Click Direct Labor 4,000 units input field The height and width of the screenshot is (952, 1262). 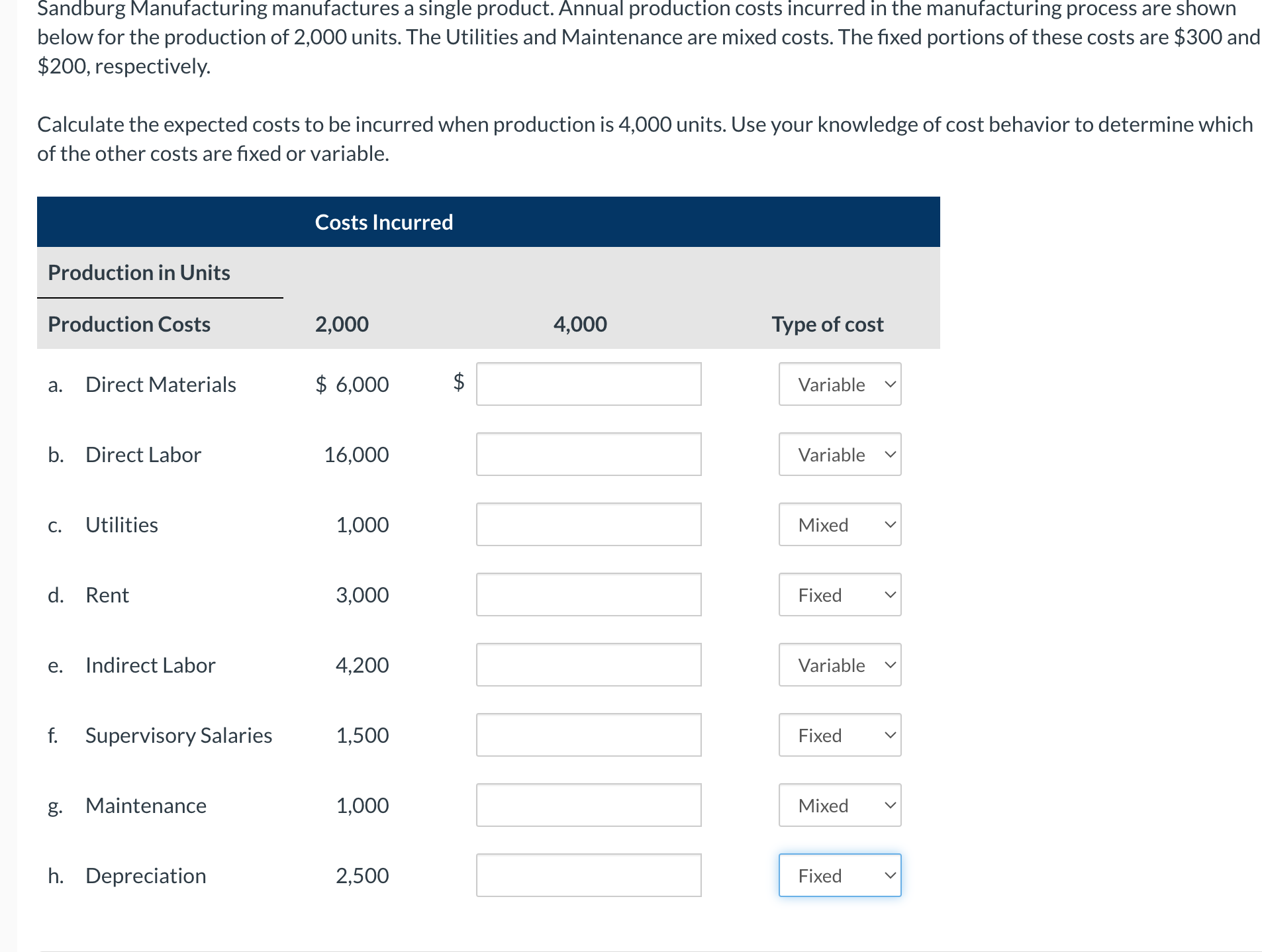click(x=589, y=454)
